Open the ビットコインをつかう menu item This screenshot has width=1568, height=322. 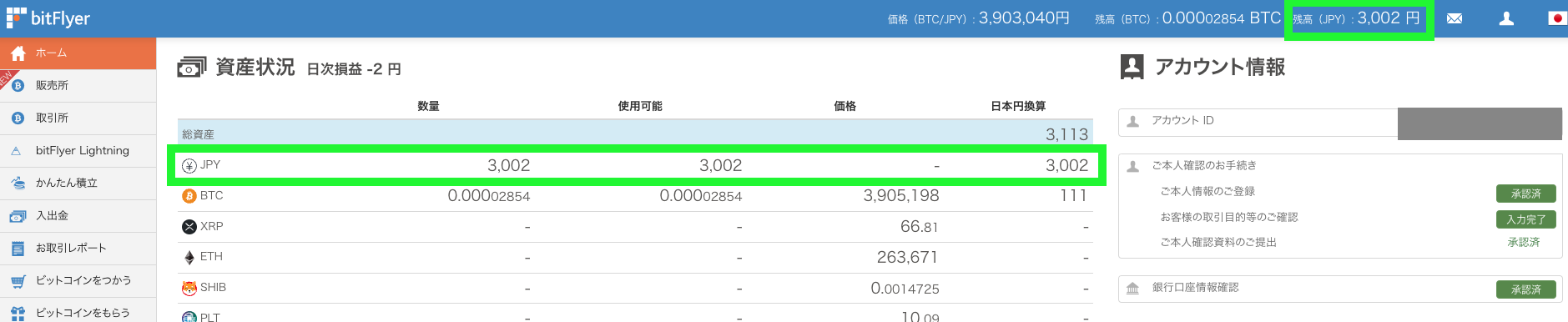(78, 280)
